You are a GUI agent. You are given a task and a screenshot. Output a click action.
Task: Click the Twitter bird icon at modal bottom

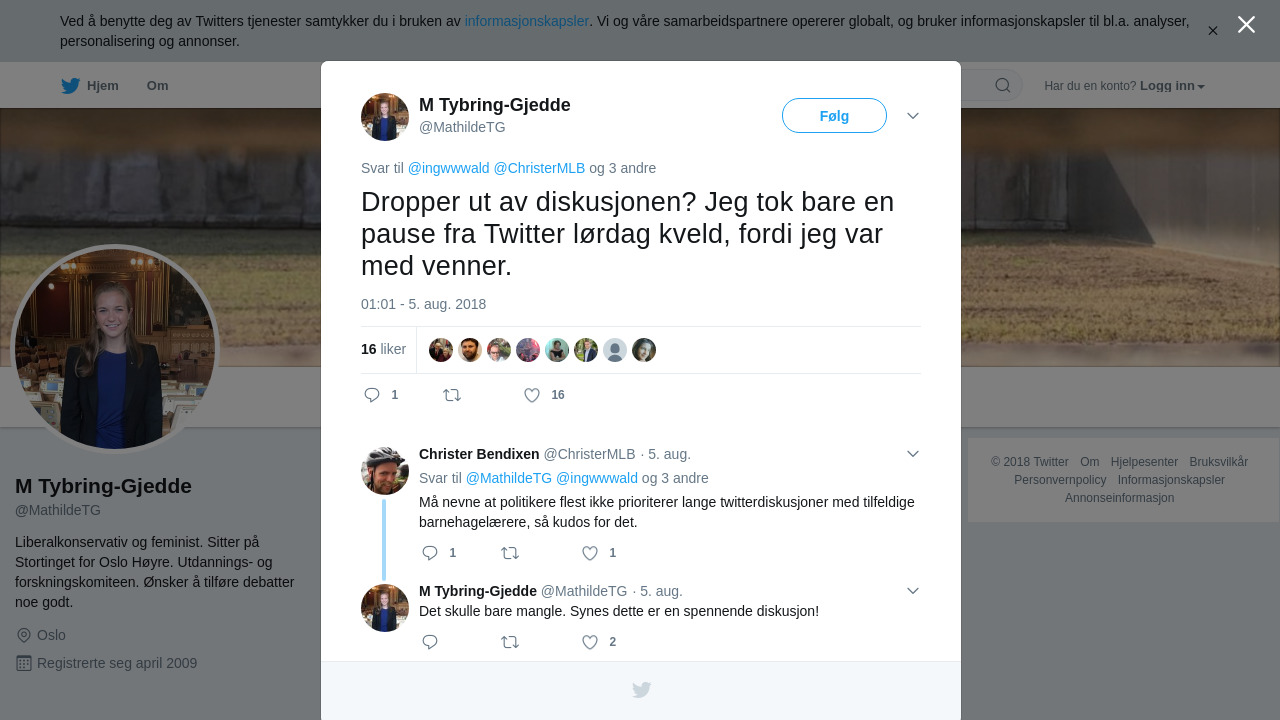tap(642, 690)
